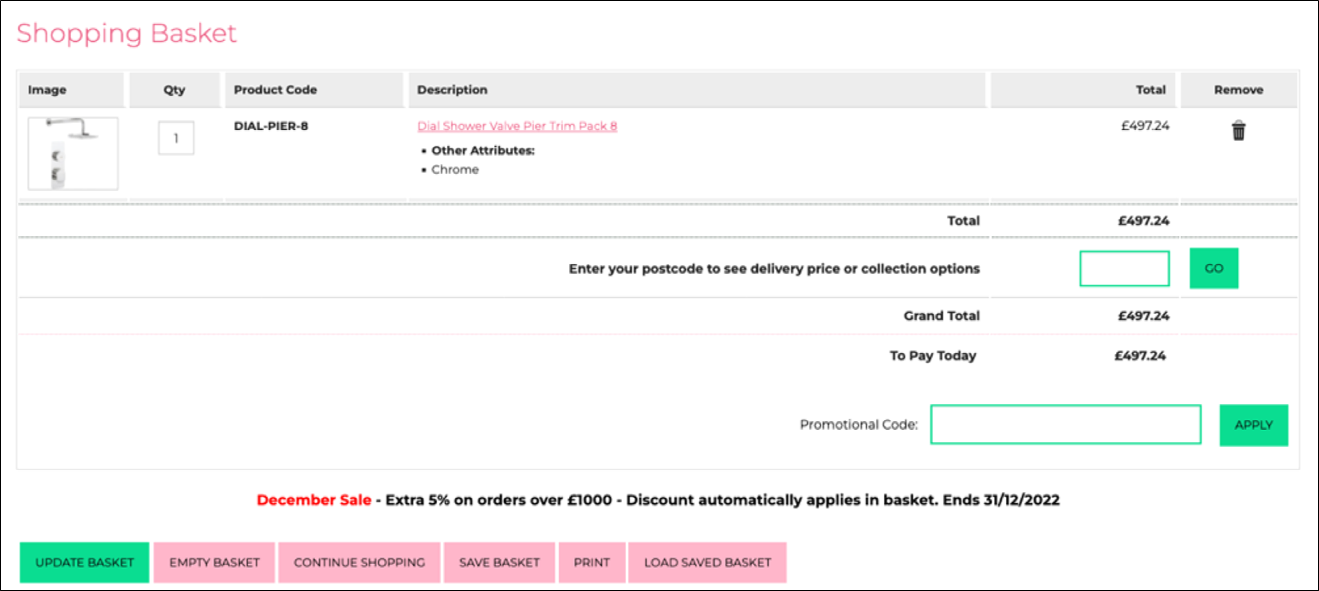Click GO to check delivery price
1319x591 pixels.
[x=1212, y=268]
